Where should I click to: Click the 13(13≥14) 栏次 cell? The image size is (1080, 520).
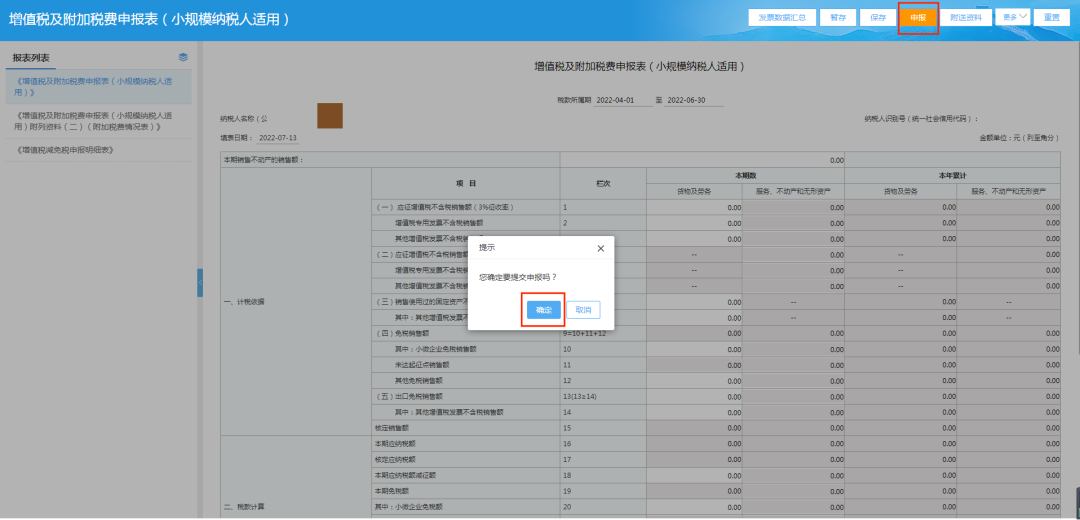pyautogui.click(x=603, y=397)
